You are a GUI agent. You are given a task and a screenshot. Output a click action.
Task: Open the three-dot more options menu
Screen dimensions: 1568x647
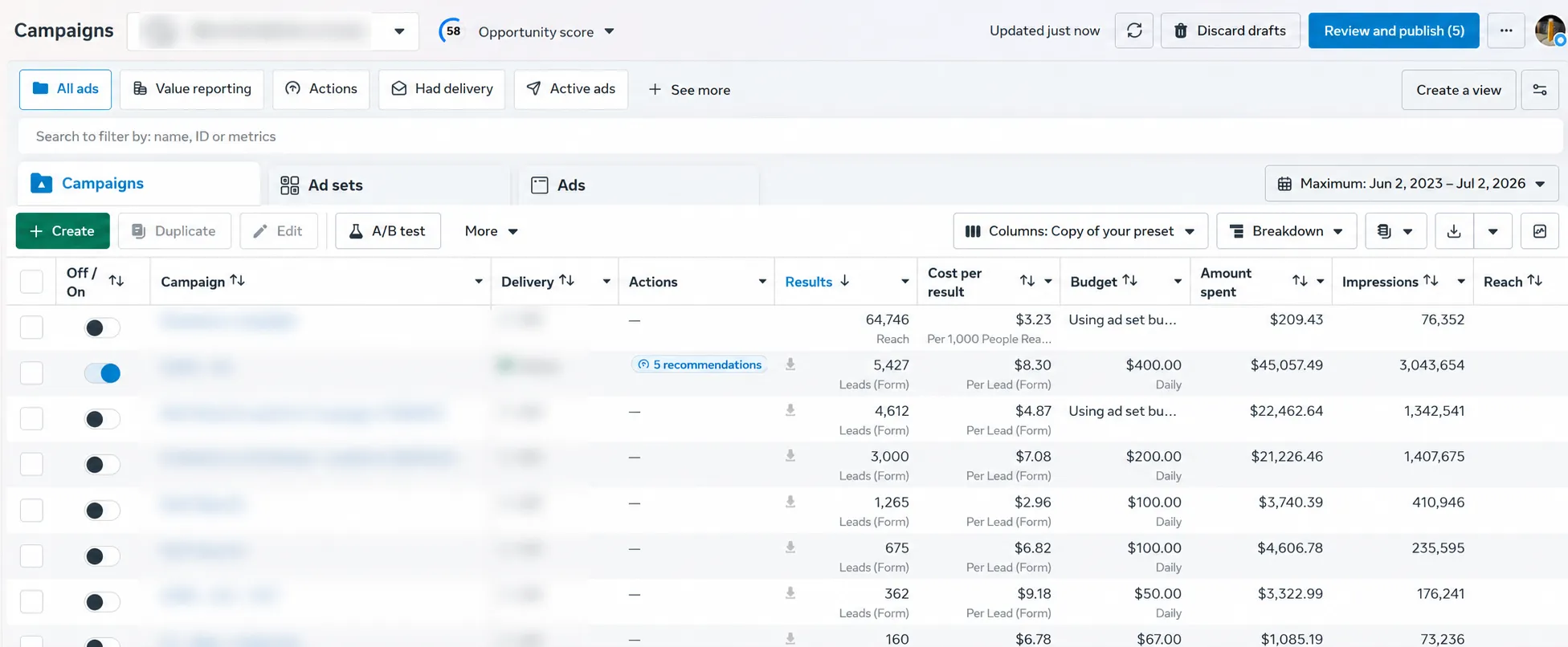[1506, 31]
